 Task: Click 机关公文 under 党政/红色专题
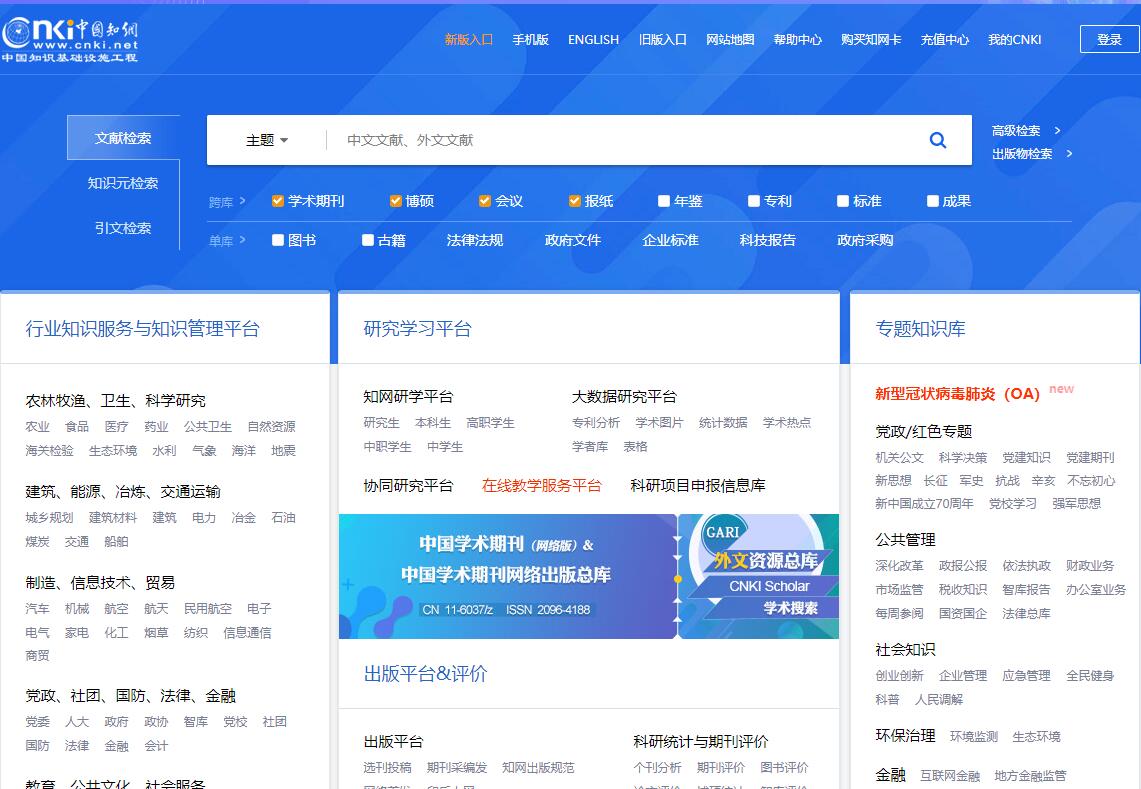coord(899,458)
